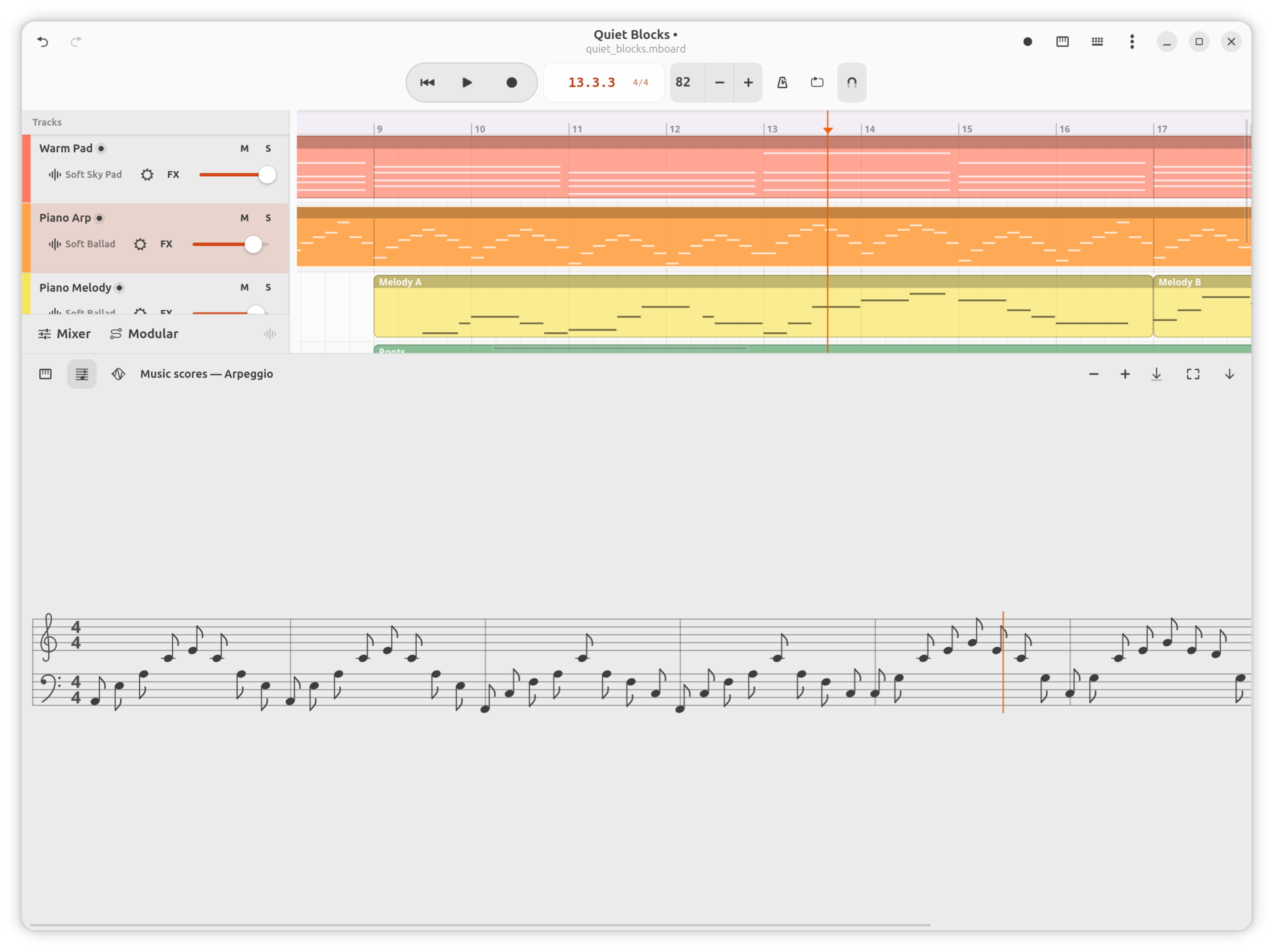Image resolution: width=1273 pixels, height=952 pixels.
Task: Click bar 14 on the timeline ruler
Action: point(870,129)
